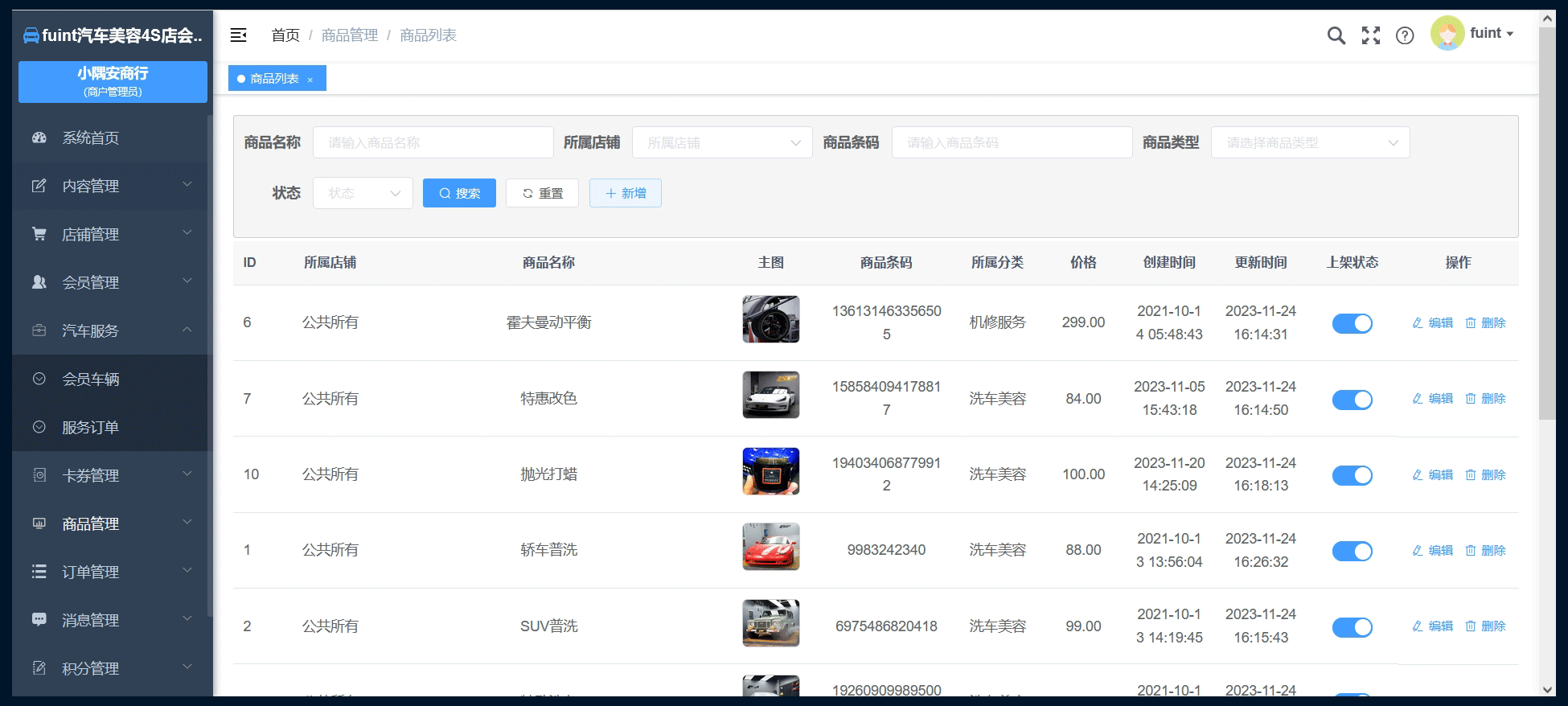
Task: Expand the 店铺管理 sidebar menu
Action: coord(111,234)
